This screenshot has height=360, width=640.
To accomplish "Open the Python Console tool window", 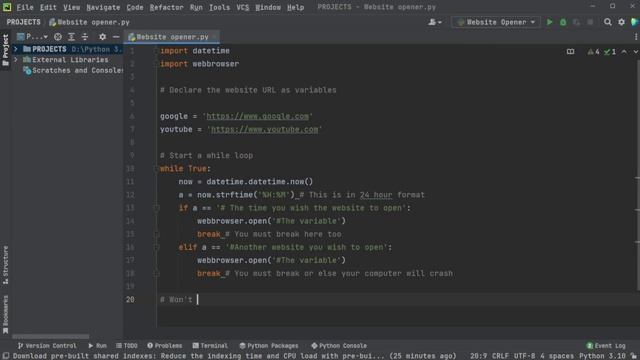I will click(x=339, y=346).
